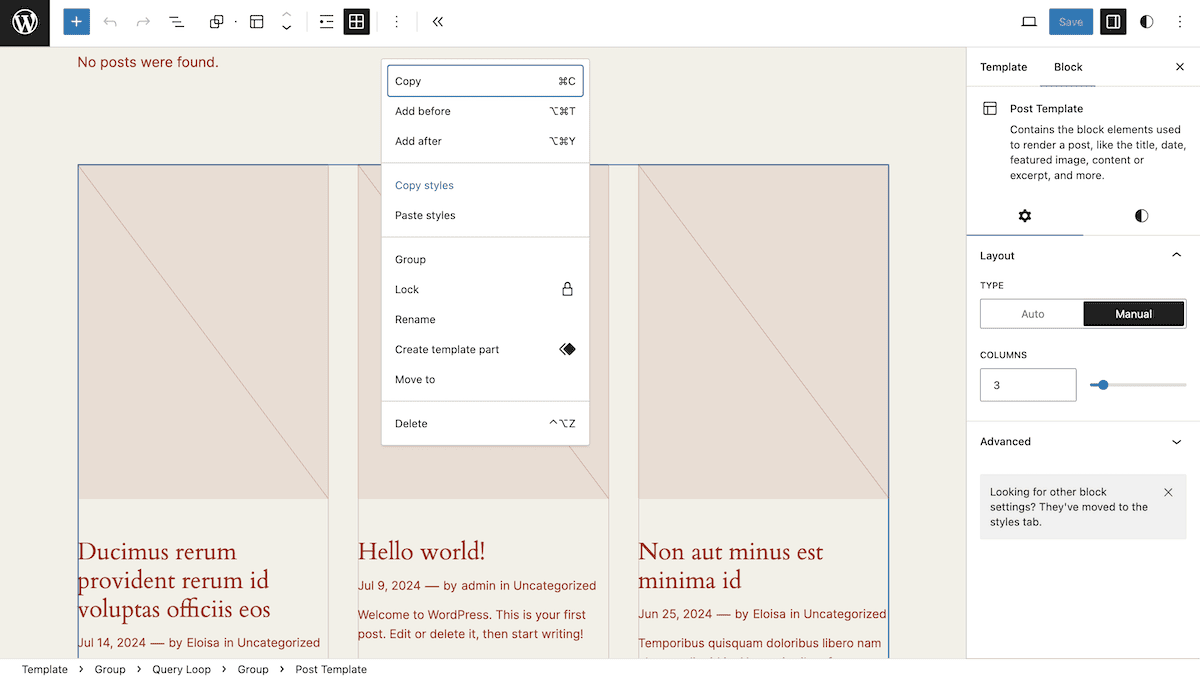Open the preview device icon near Save
Image resolution: width=1200 pixels, height=679 pixels.
point(1029,21)
